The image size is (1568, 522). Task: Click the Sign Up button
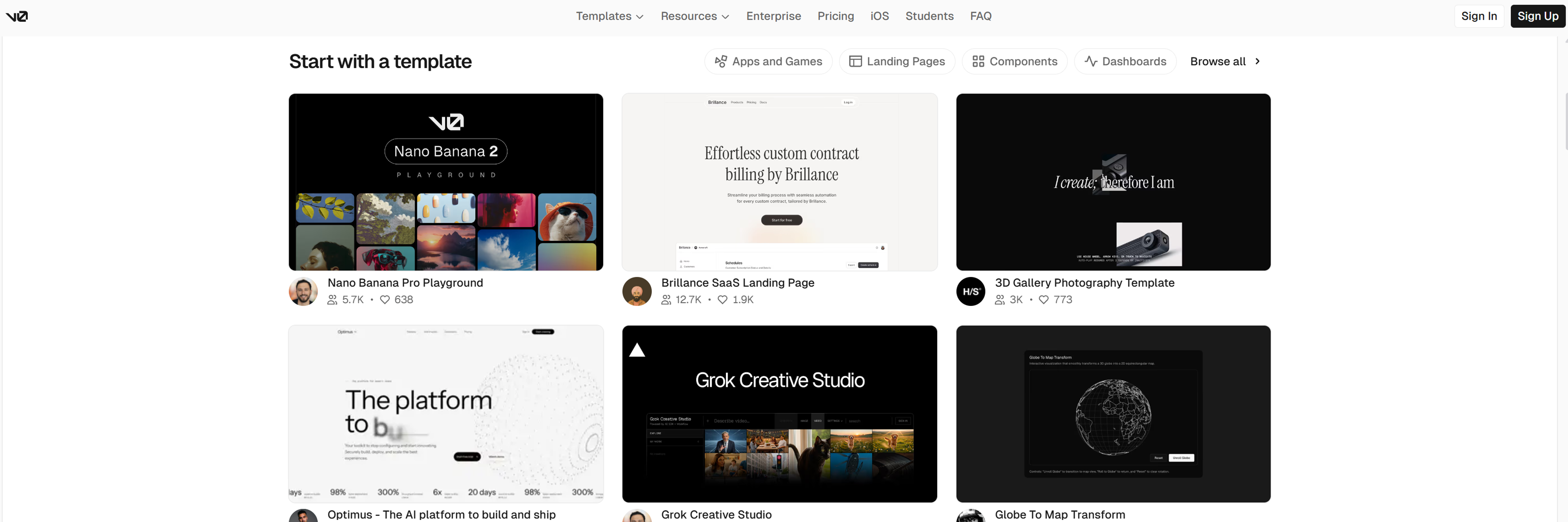click(1537, 16)
